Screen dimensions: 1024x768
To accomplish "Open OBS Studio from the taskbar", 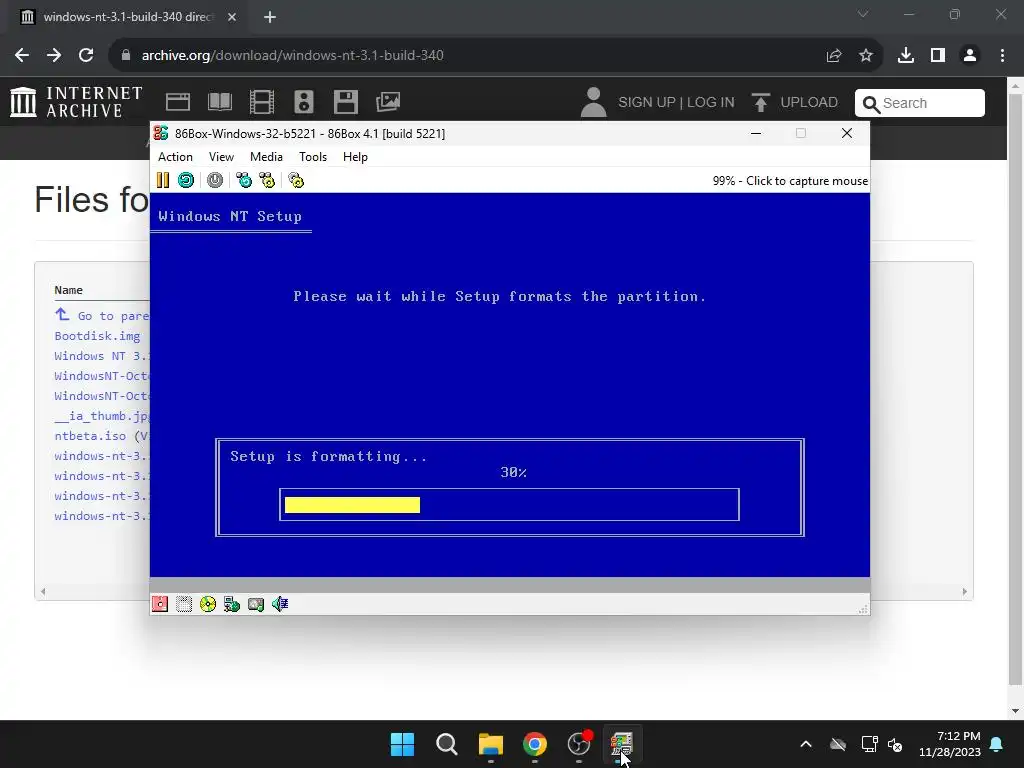I will 579,744.
